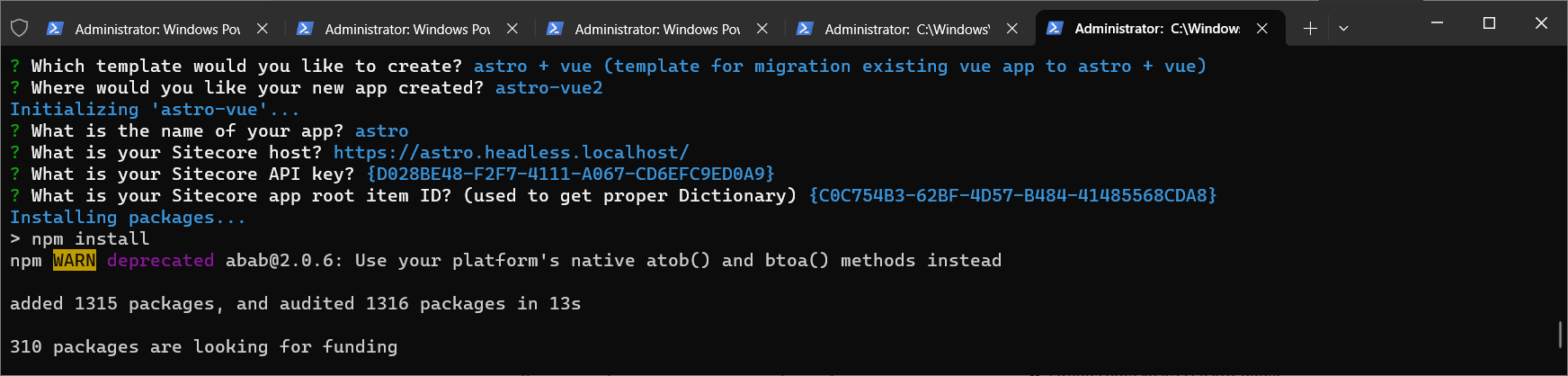Click the admin shield icon in title bar
Screen dimensions: 1568x376
19,29
